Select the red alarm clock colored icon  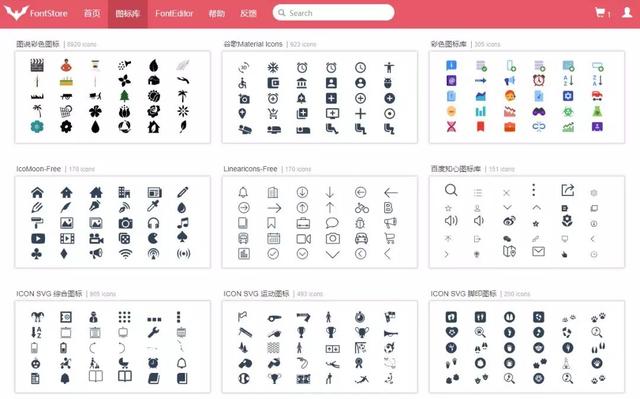[x=539, y=80]
